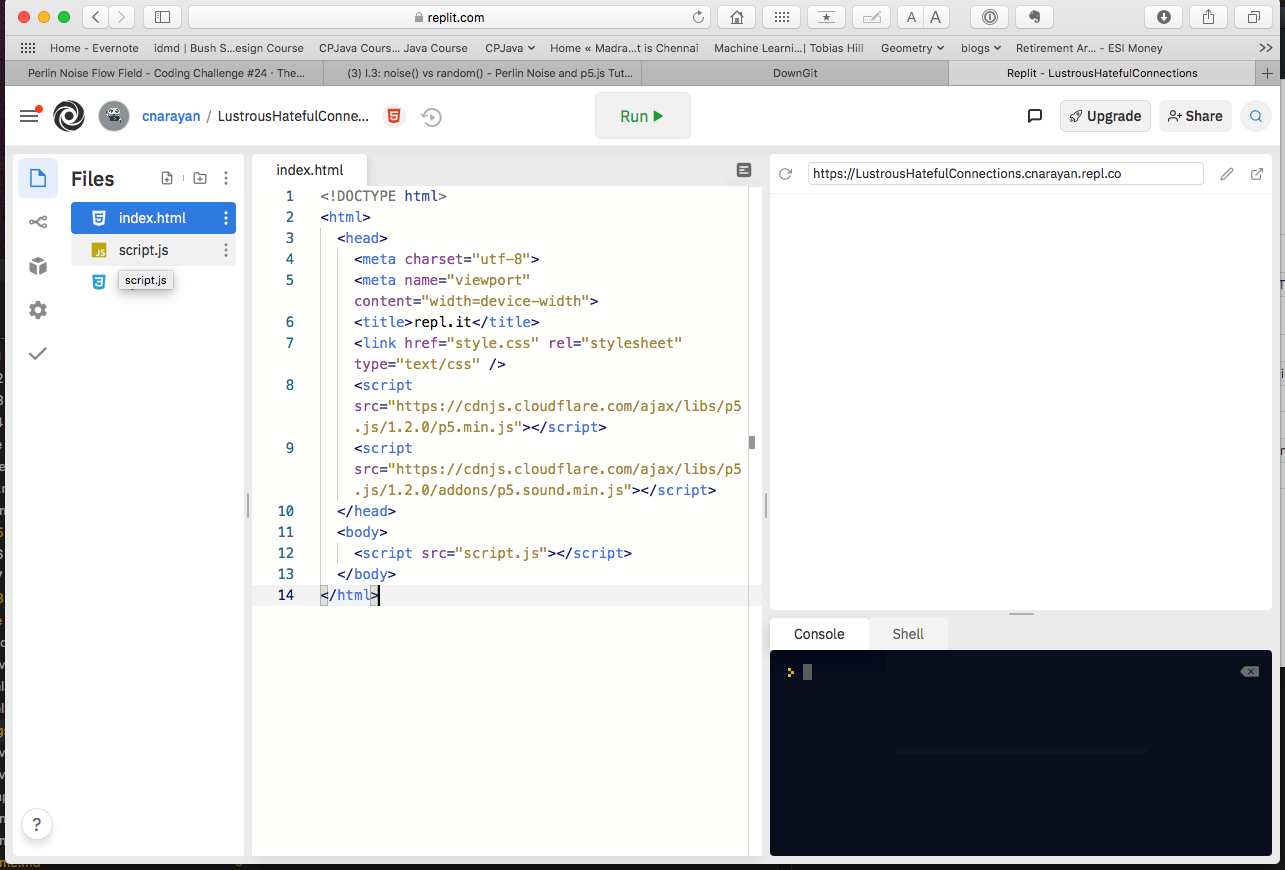
Task: Click the search magnifier icon in Replit header
Action: coord(1255,116)
